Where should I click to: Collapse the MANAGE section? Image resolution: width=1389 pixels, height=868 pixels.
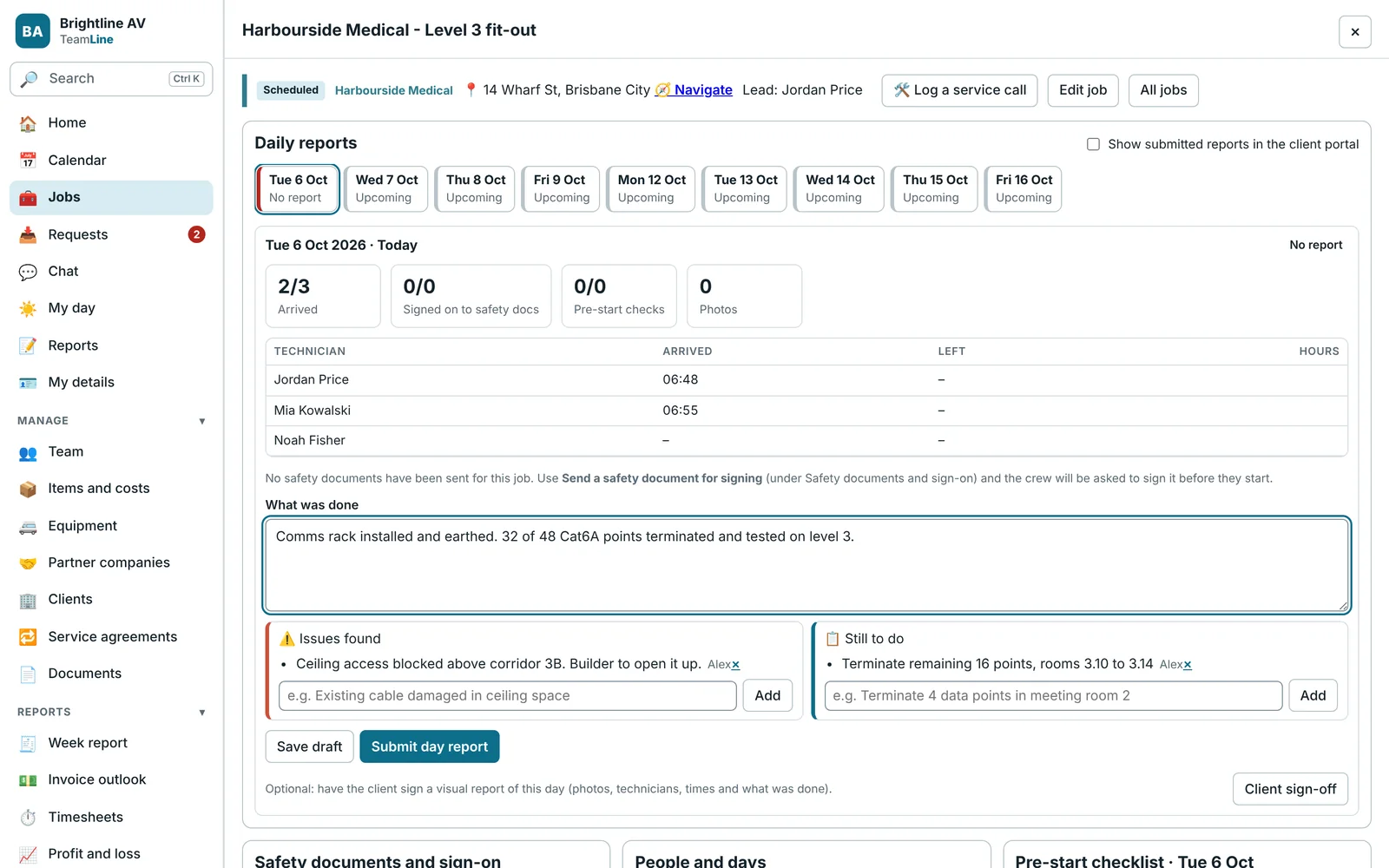(x=202, y=421)
